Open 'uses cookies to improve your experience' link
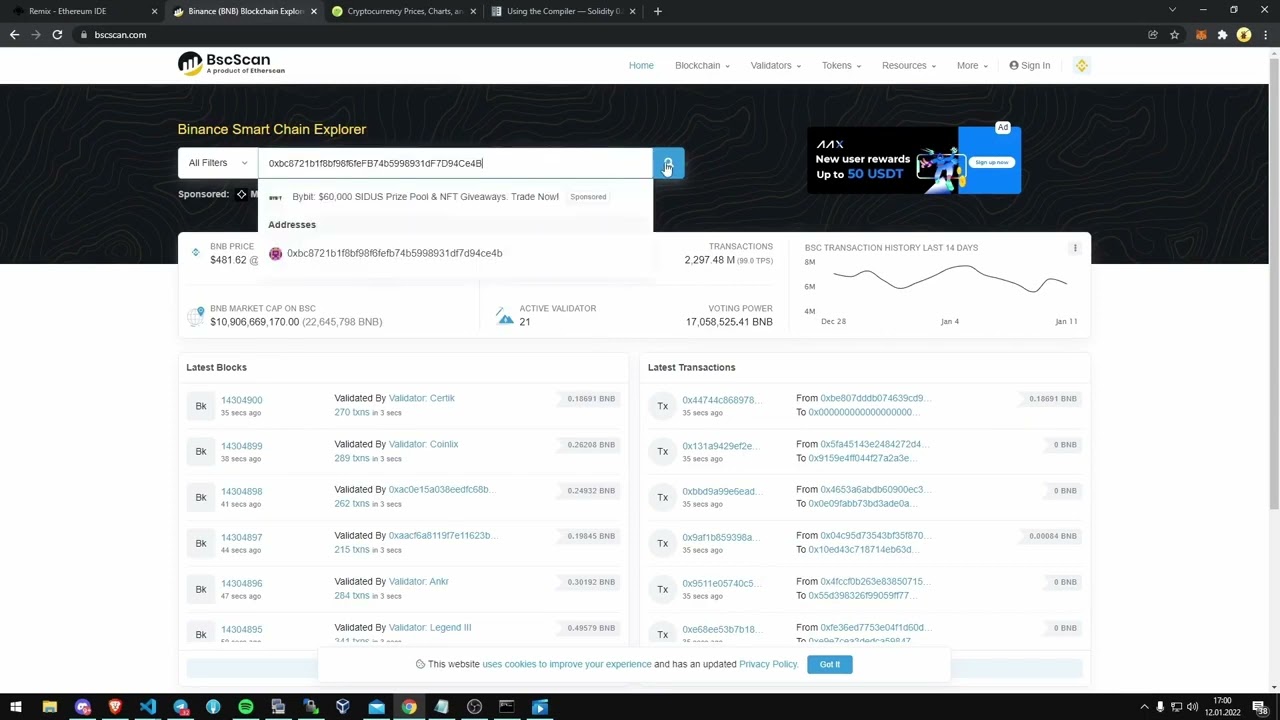Image resolution: width=1280 pixels, height=720 pixels. coord(567,665)
